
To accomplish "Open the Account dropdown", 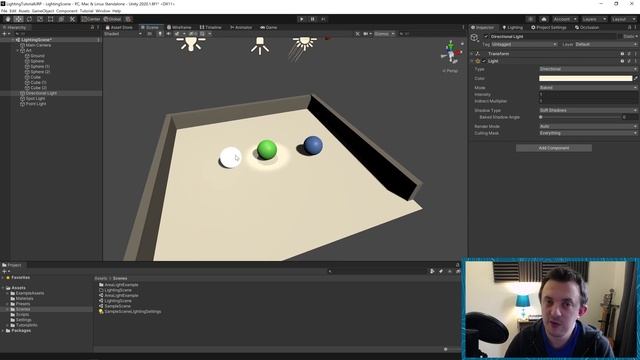I will click(565, 19).
